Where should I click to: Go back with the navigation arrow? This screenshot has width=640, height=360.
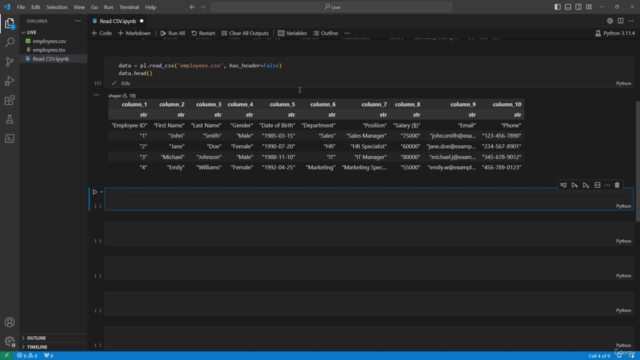[192, 7]
